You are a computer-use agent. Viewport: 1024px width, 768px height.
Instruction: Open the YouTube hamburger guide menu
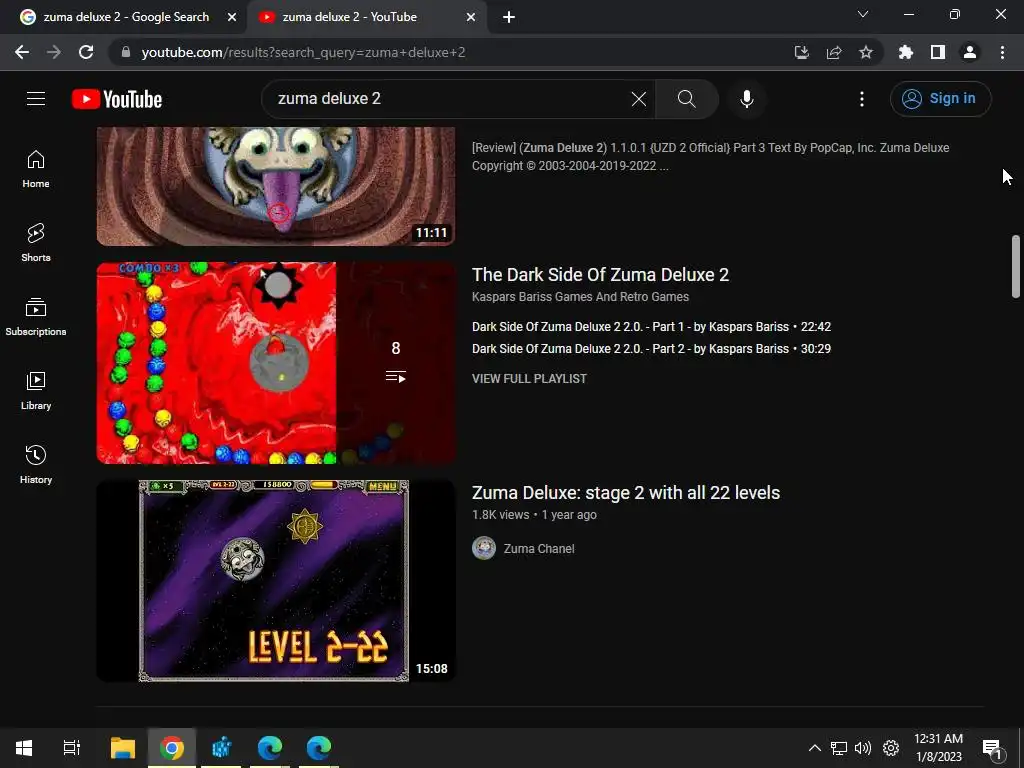(36, 99)
